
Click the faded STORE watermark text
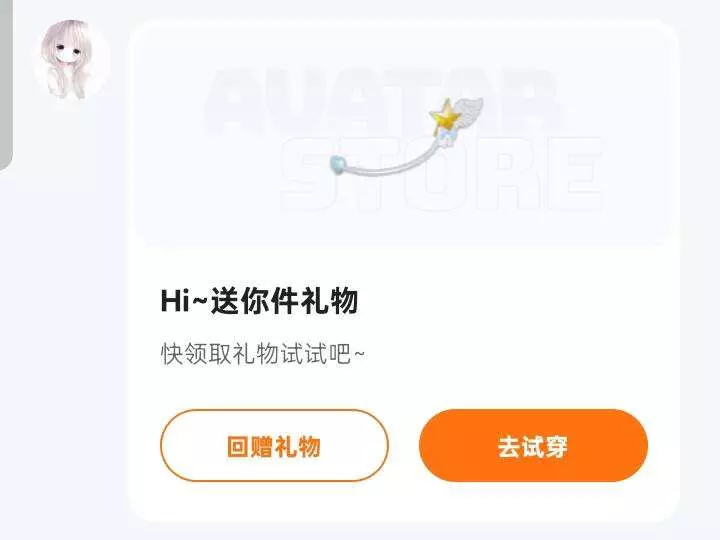(x=441, y=174)
